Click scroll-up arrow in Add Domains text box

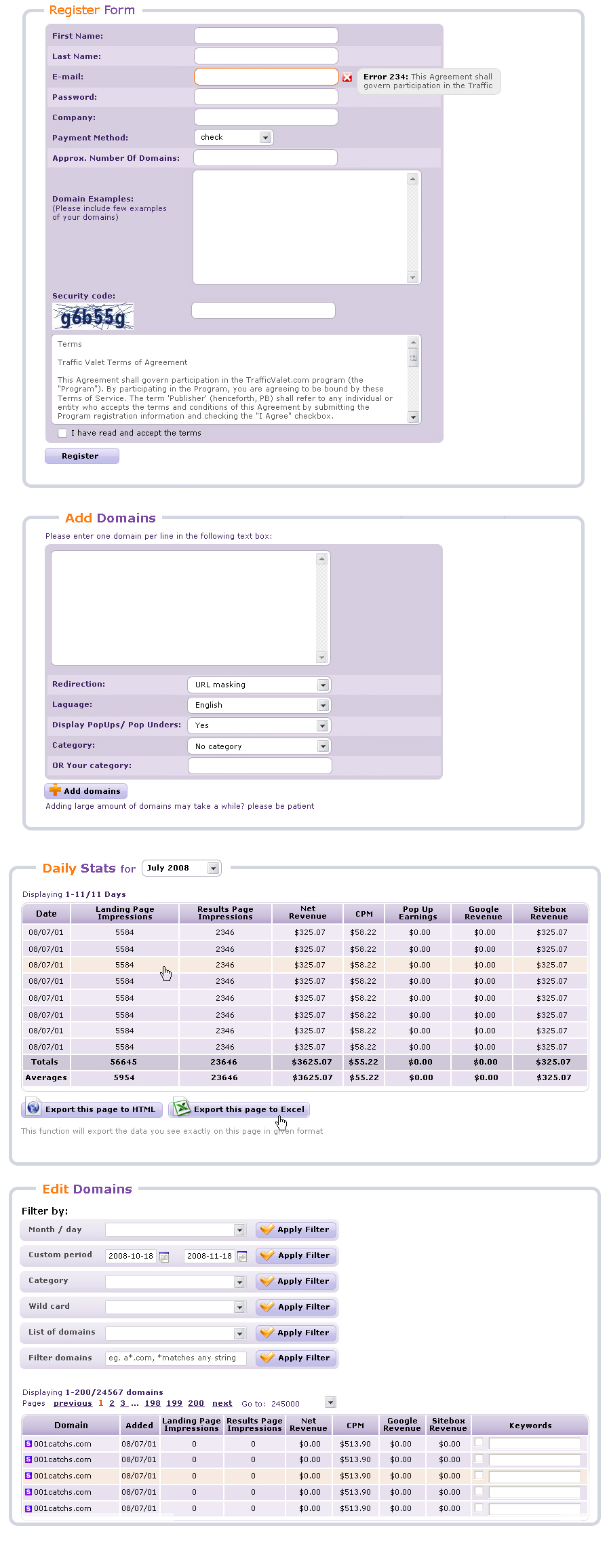(x=321, y=559)
